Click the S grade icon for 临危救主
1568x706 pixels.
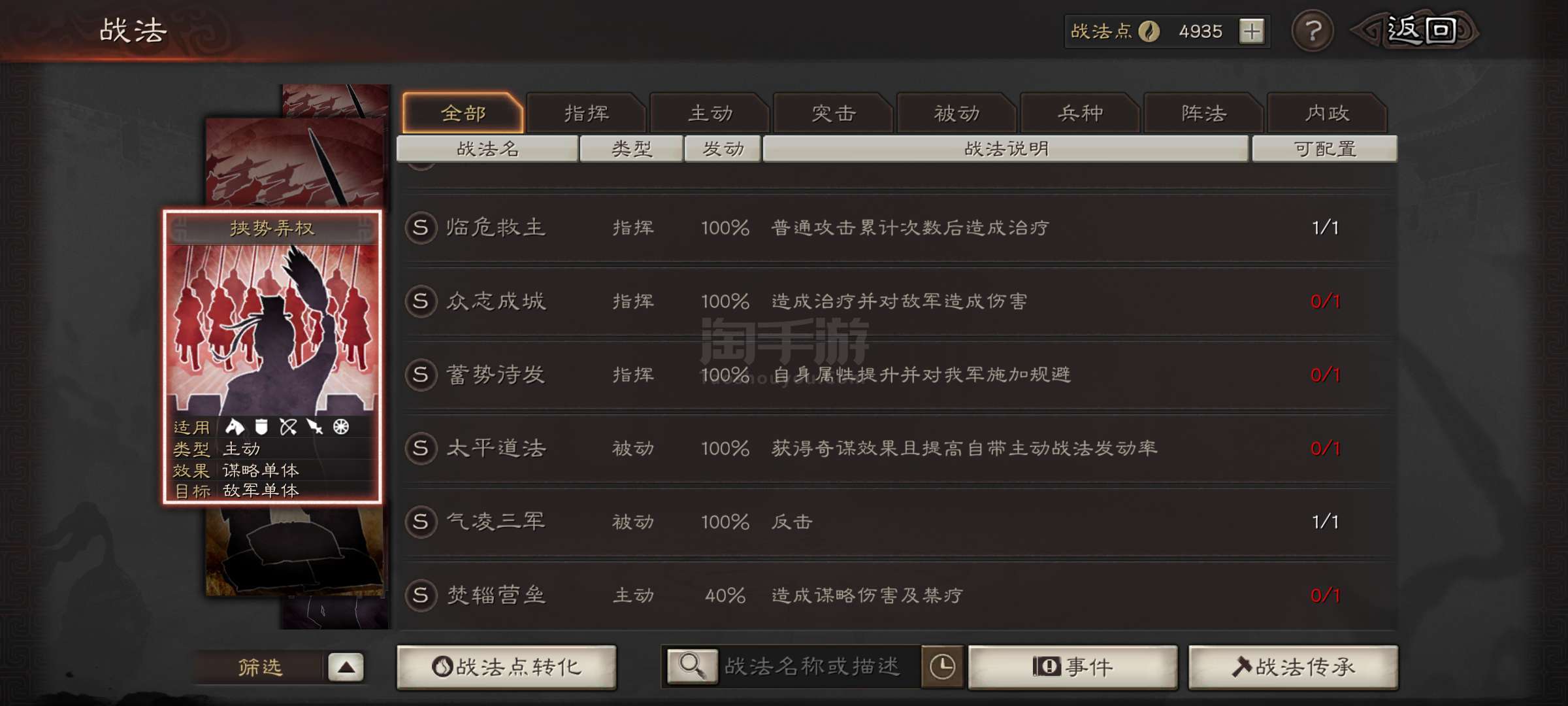421,227
